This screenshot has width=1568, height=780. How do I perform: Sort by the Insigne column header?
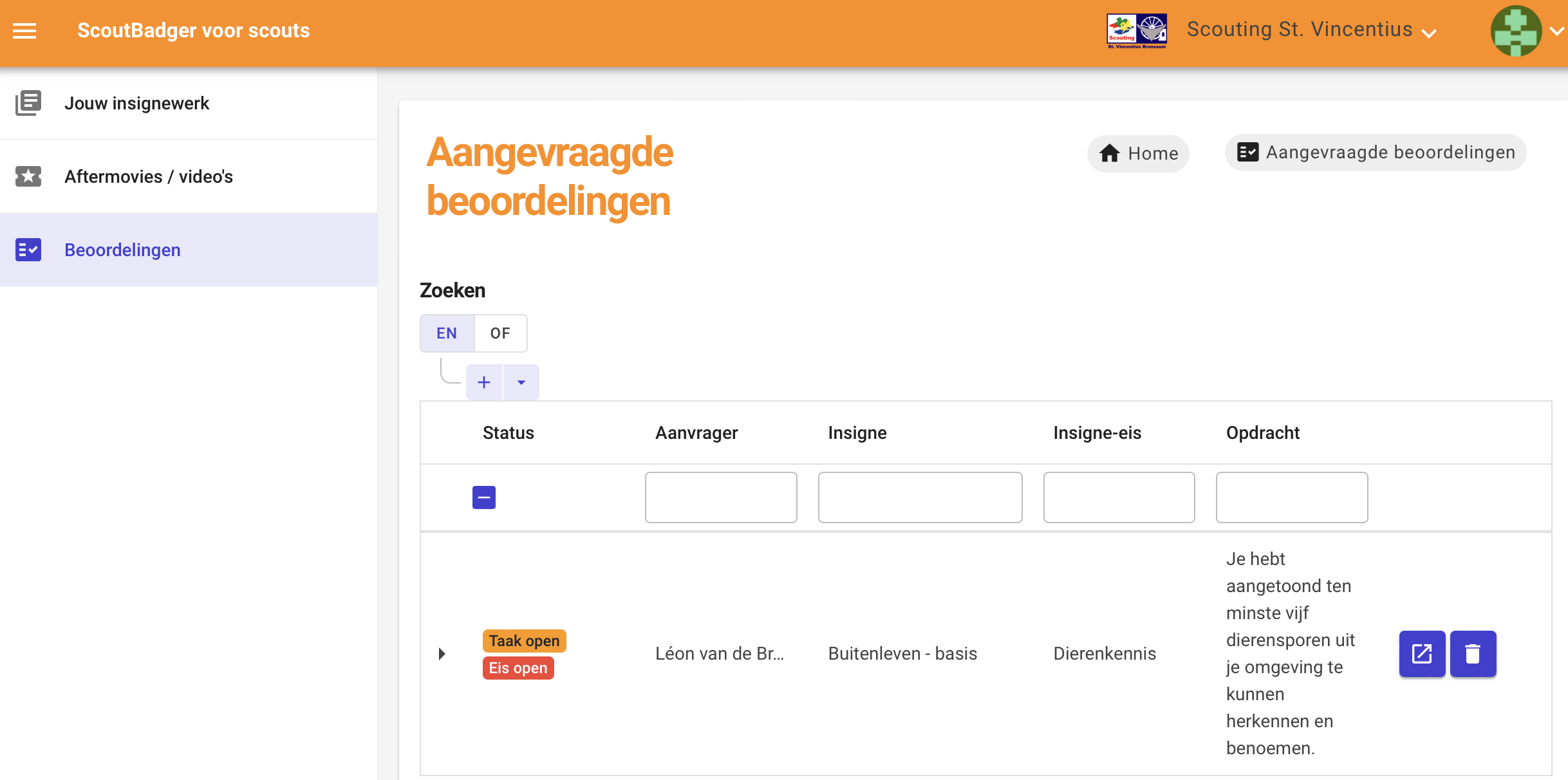857,433
